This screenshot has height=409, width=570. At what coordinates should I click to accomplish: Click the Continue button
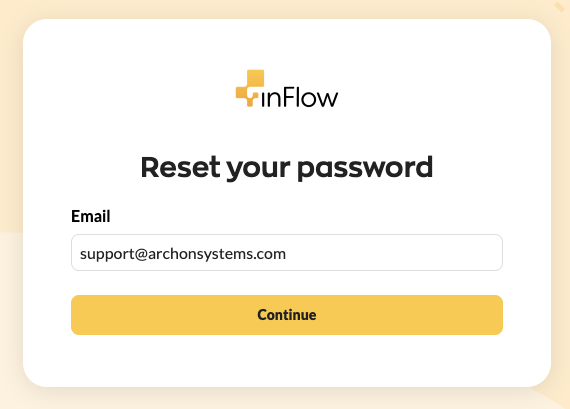coord(287,315)
